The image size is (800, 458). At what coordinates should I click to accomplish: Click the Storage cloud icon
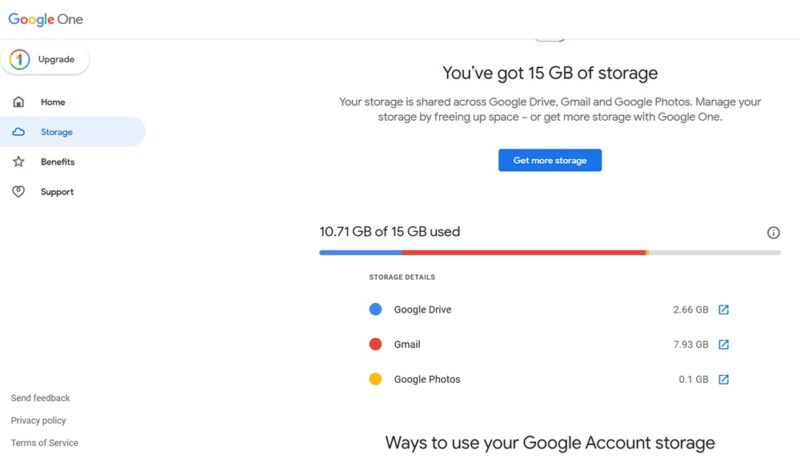point(18,132)
